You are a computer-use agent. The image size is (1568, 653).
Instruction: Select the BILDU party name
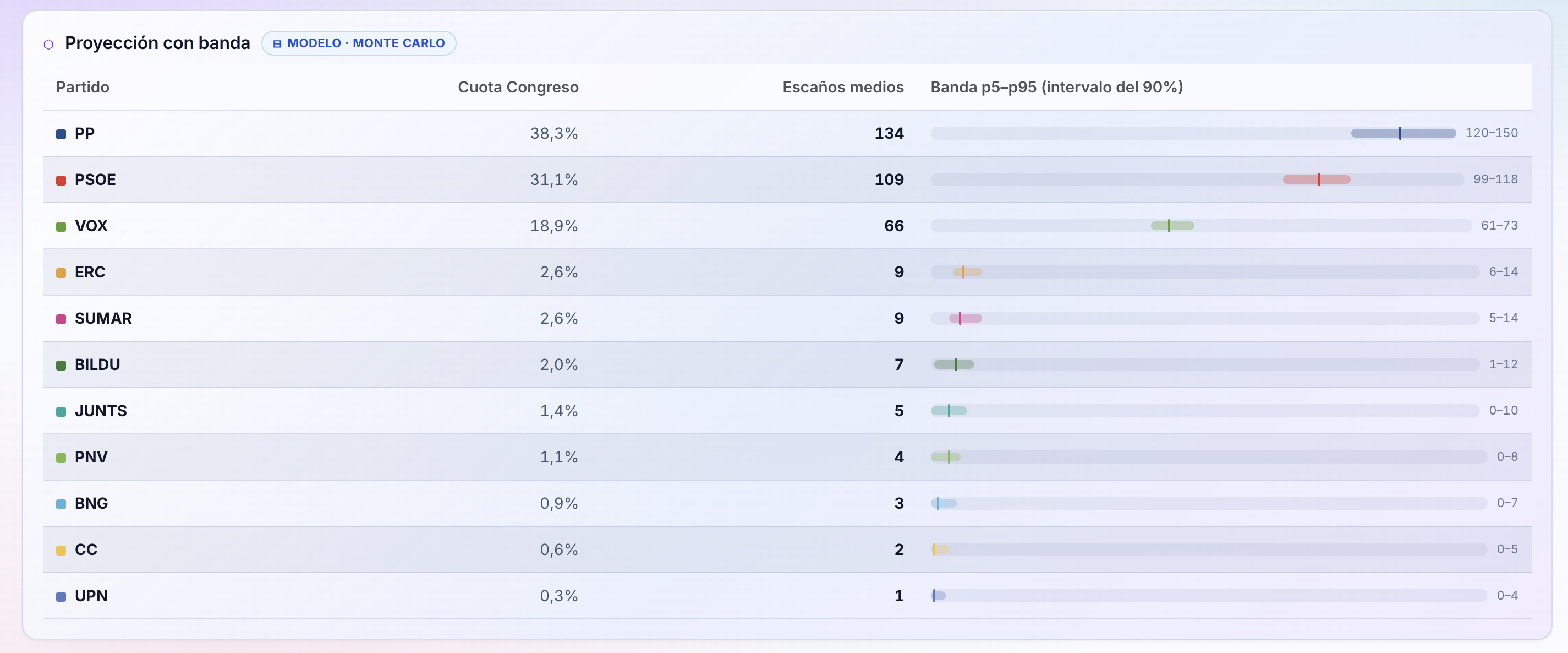click(97, 365)
